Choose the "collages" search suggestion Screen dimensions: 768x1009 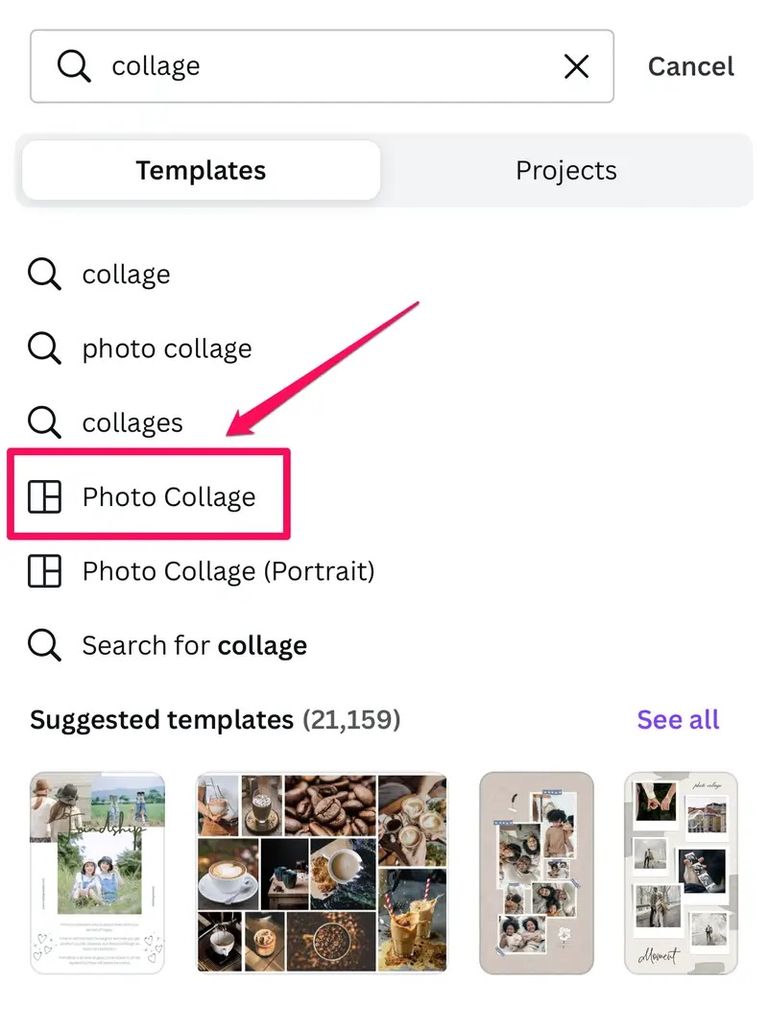click(x=132, y=422)
